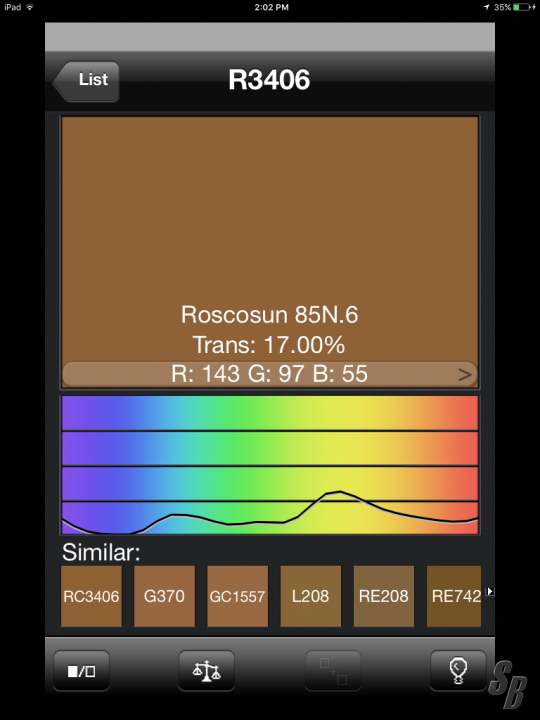
Task: Show more similar swatches with right arrow
Action: (x=490, y=591)
